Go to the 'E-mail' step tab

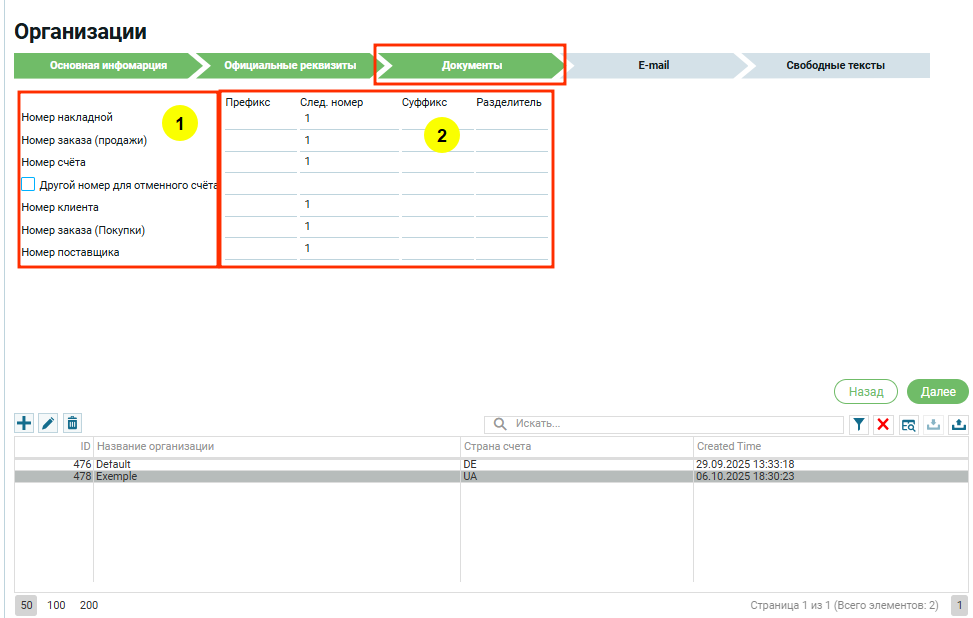click(x=653, y=66)
